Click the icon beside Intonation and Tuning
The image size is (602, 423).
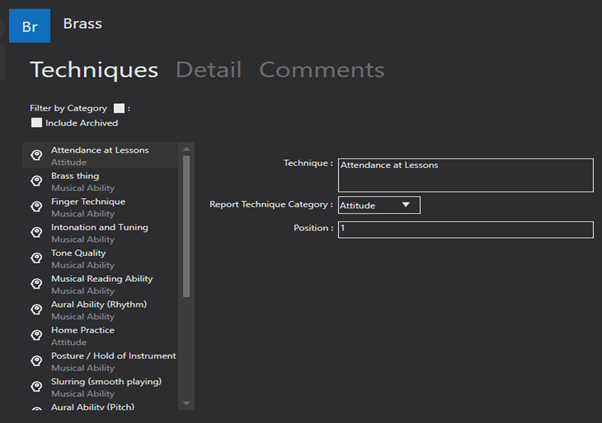37,232
